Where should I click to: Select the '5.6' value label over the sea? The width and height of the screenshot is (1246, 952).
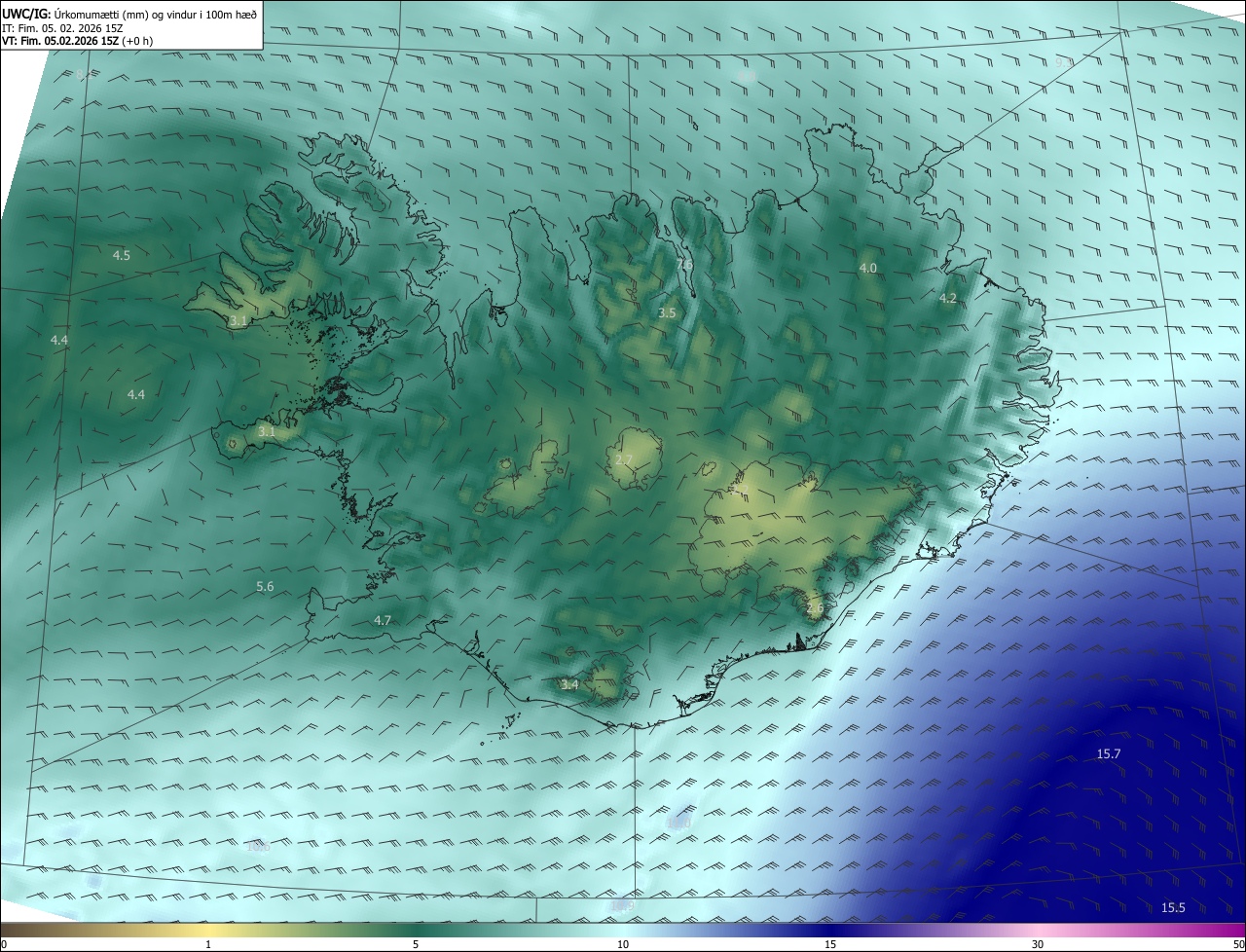265,586
